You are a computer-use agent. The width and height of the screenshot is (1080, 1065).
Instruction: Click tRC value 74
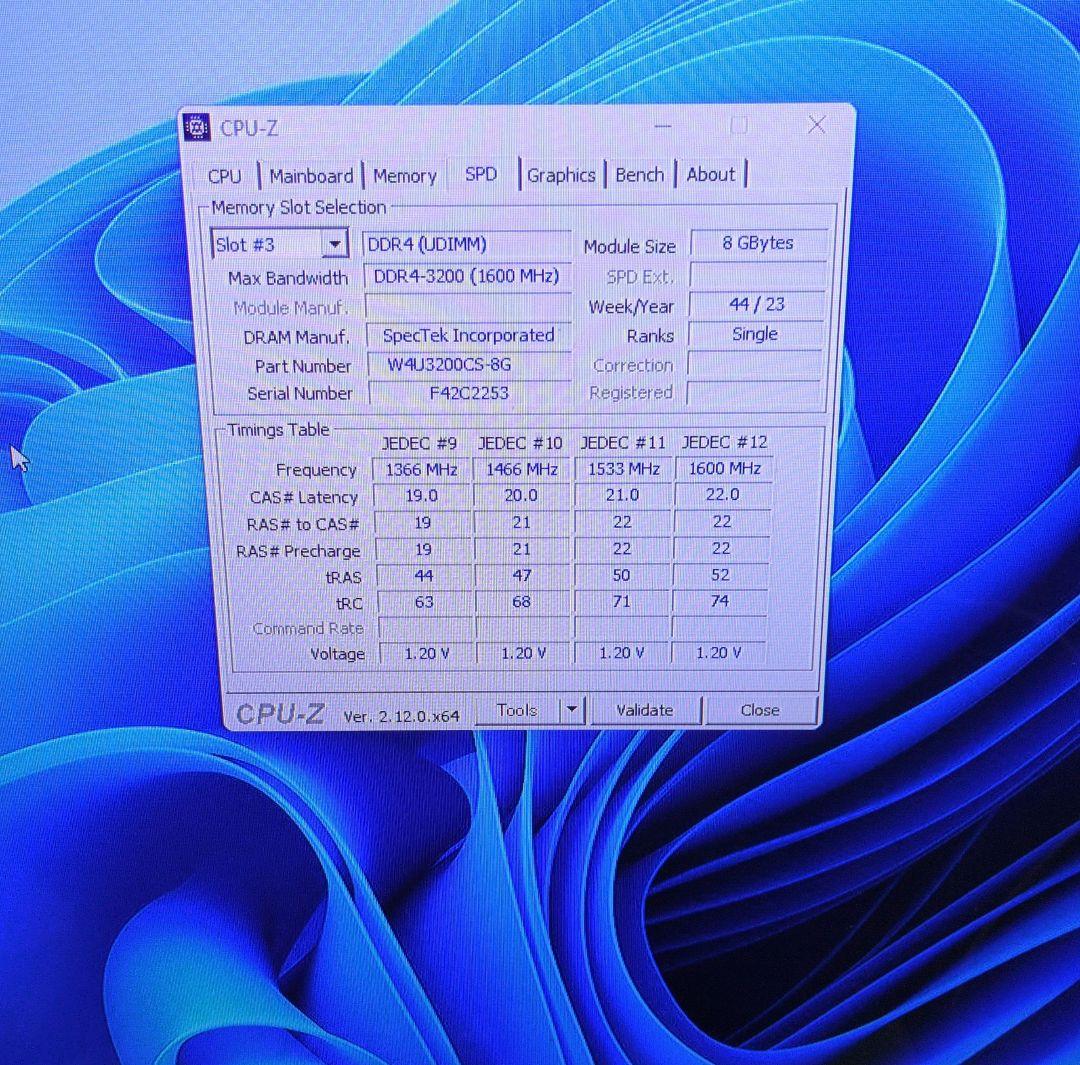click(719, 601)
